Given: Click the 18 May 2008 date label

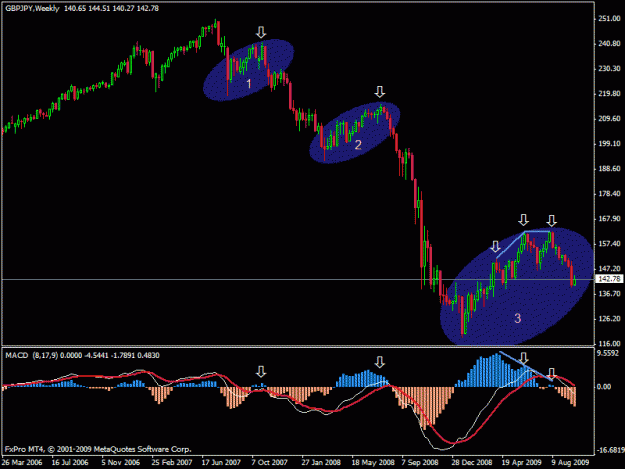Looking at the screenshot, I should pos(373,463).
